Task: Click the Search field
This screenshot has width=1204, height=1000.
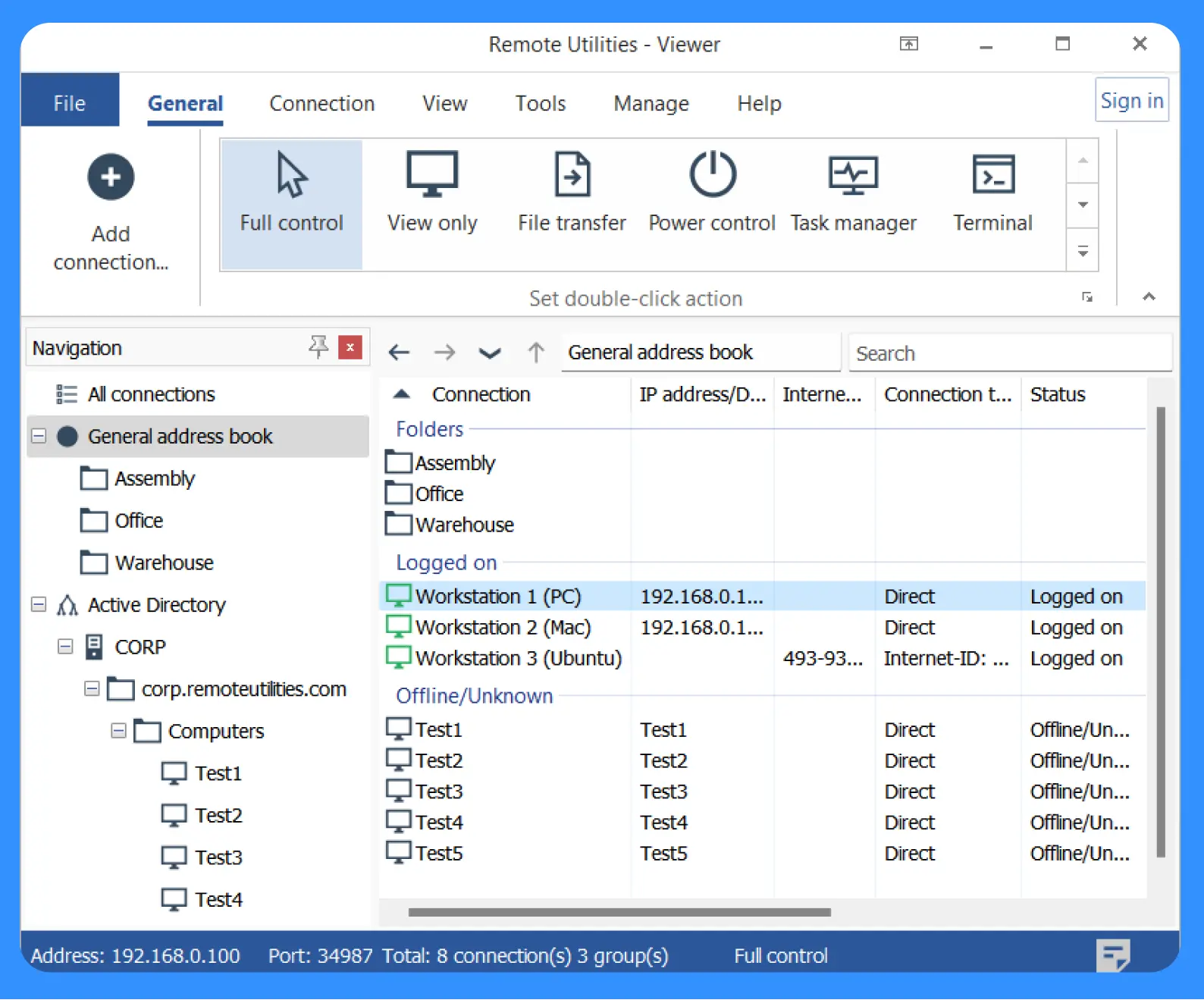Action: [x=1011, y=353]
